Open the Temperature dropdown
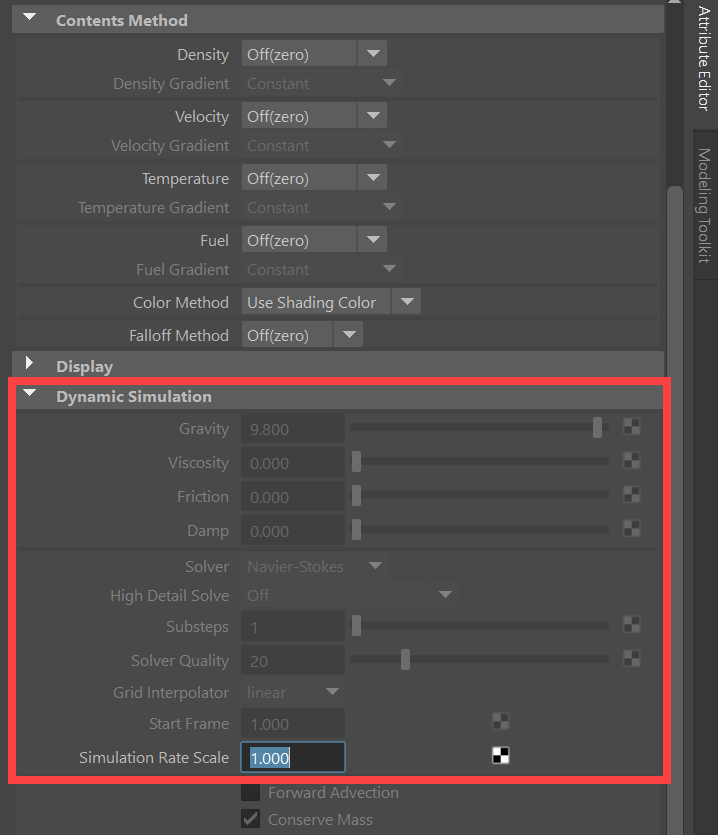This screenshot has width=718, height=835. pos(314,178)
